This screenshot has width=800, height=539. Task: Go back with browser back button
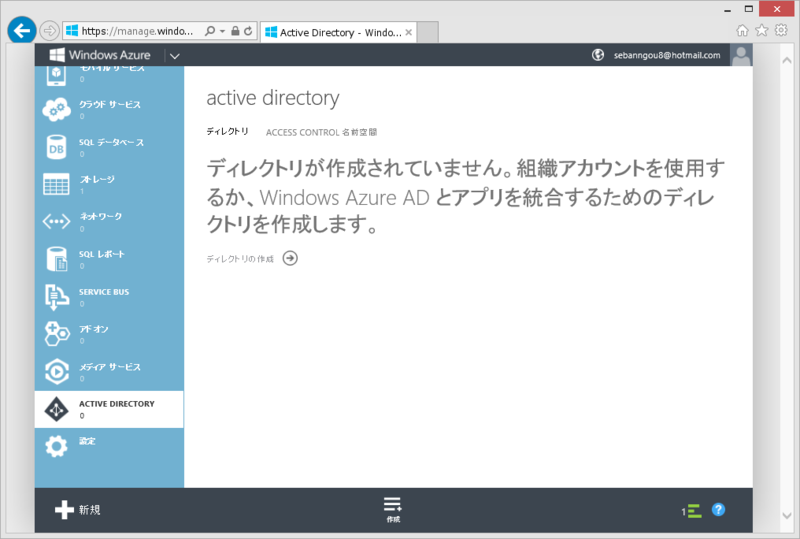(x=21, y=31)
